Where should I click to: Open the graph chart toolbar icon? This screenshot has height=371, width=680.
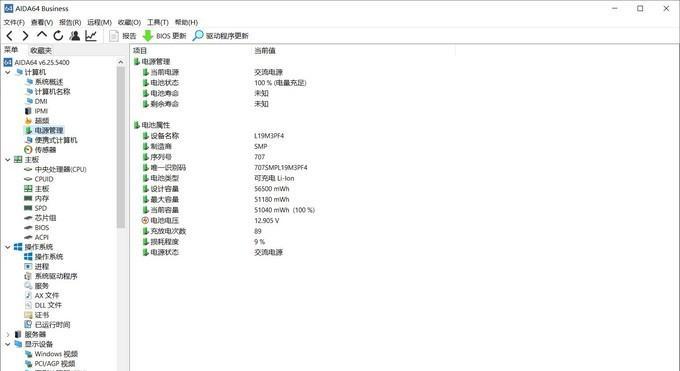pos(91,36)
